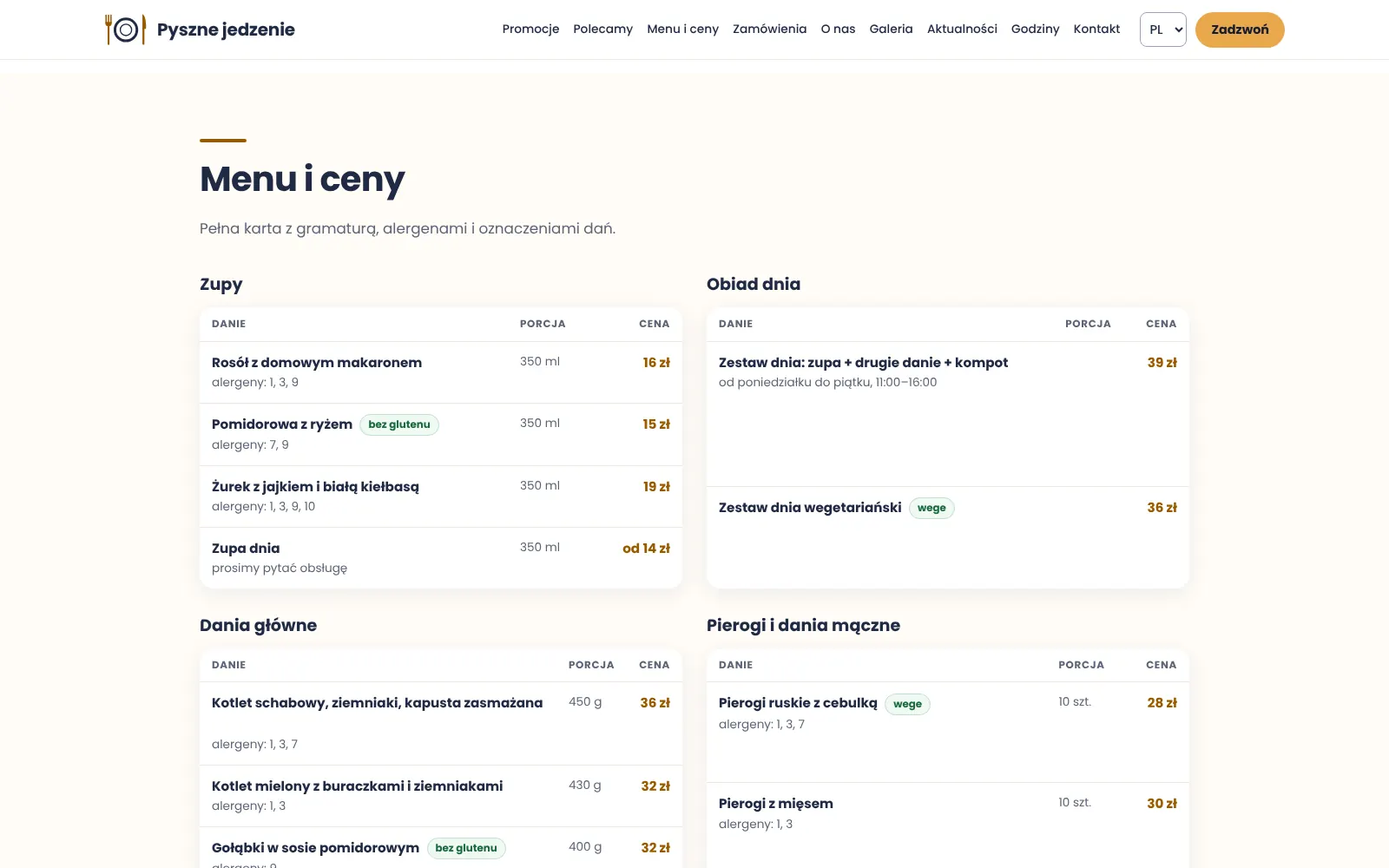Click the od 14 zł price
This screenshot has height=868, width=1389.
[x=646, y=549]
